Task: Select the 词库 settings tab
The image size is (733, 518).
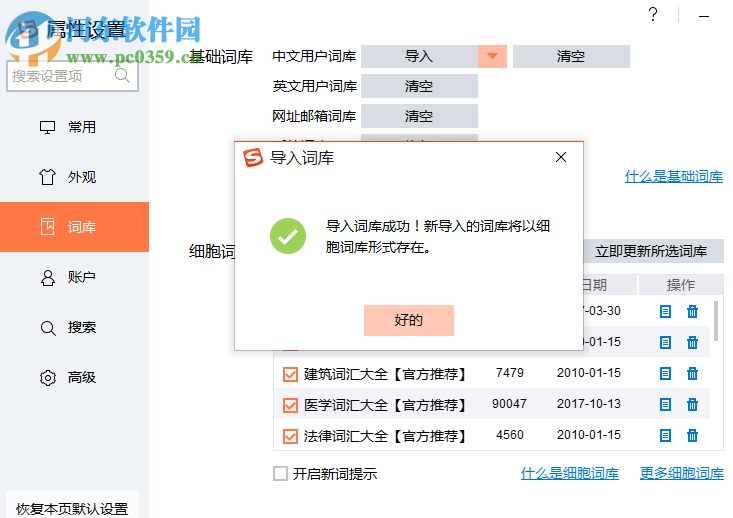Action: 74,227
